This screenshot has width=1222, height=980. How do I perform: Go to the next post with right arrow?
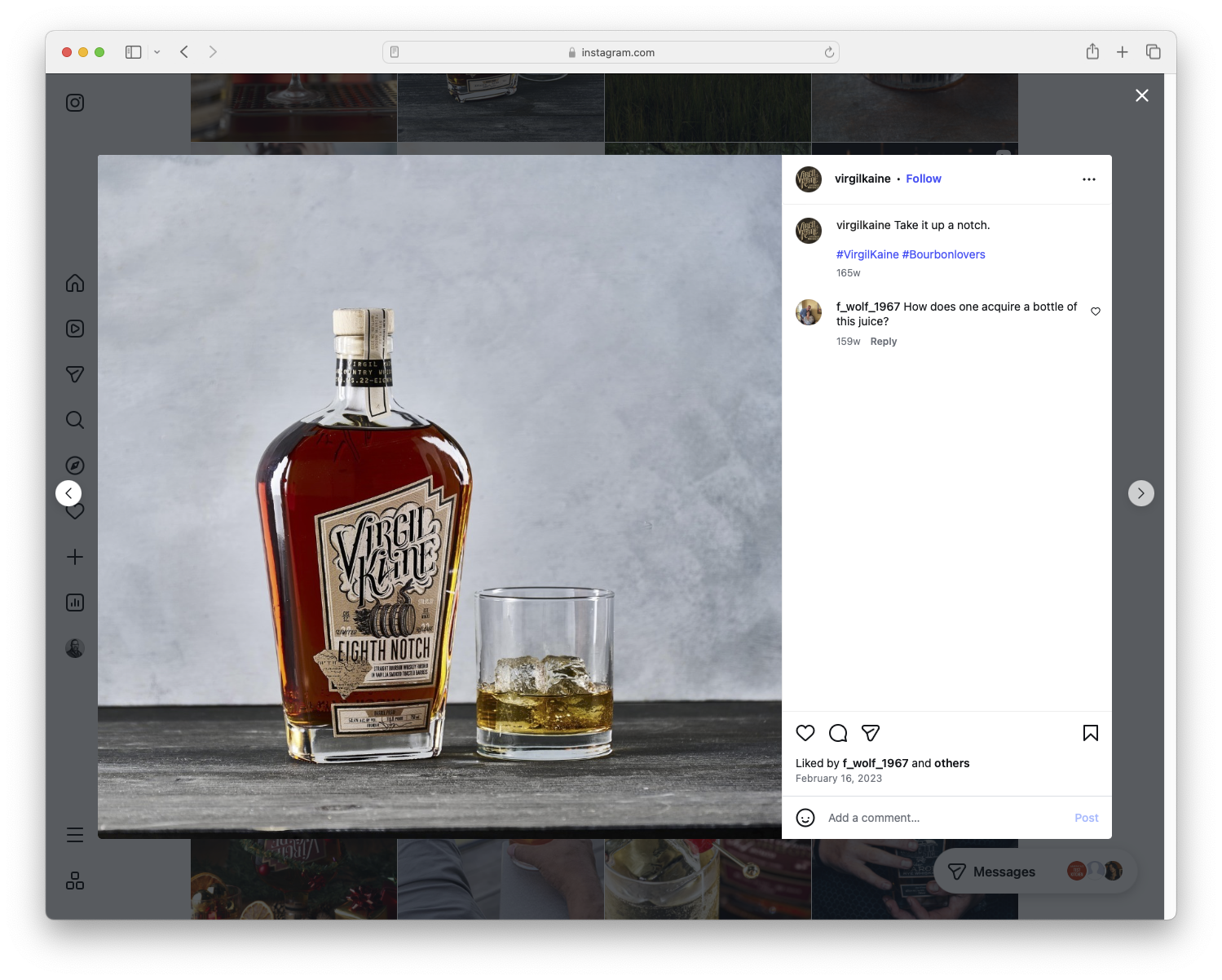pyautogui.click(x=1140, y=493)
